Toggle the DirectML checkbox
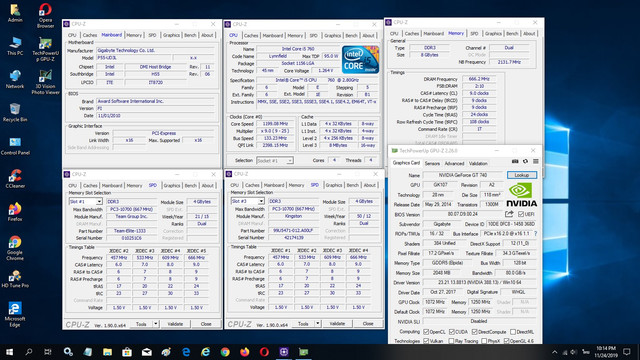 [513, 332]
